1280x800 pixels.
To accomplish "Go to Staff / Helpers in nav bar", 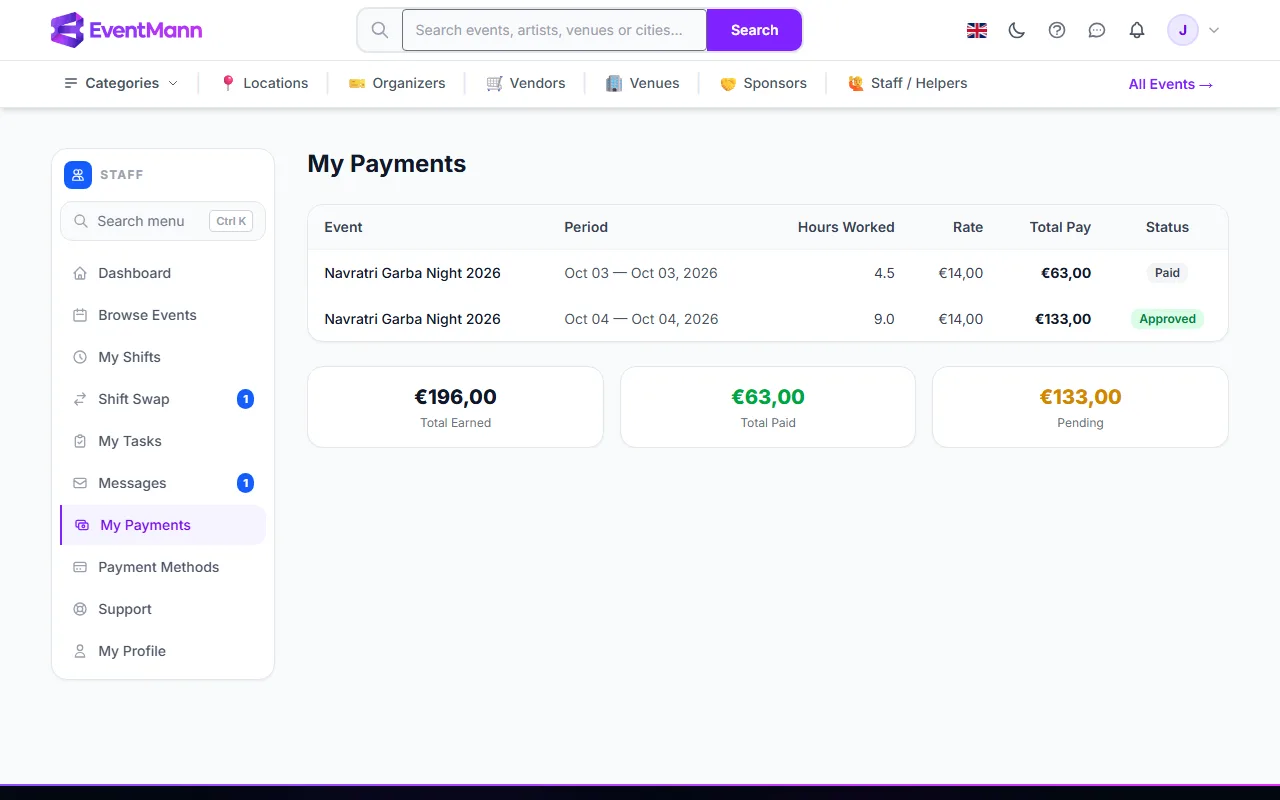I will [907, 83].
